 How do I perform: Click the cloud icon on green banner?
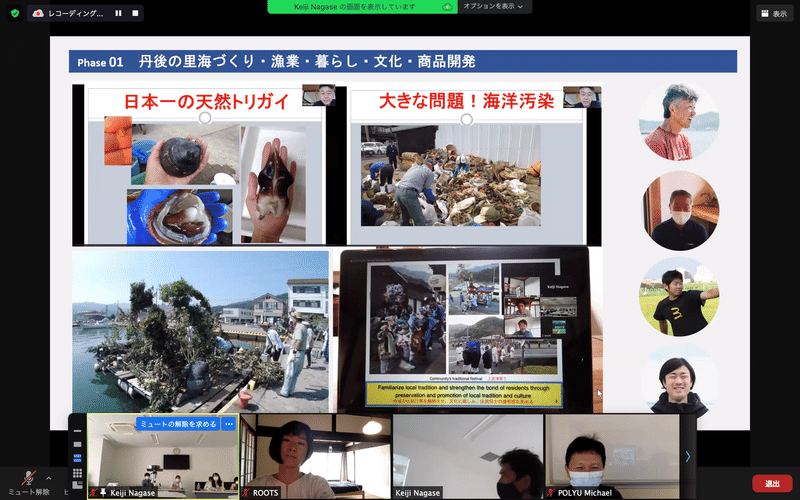(447, 7)
